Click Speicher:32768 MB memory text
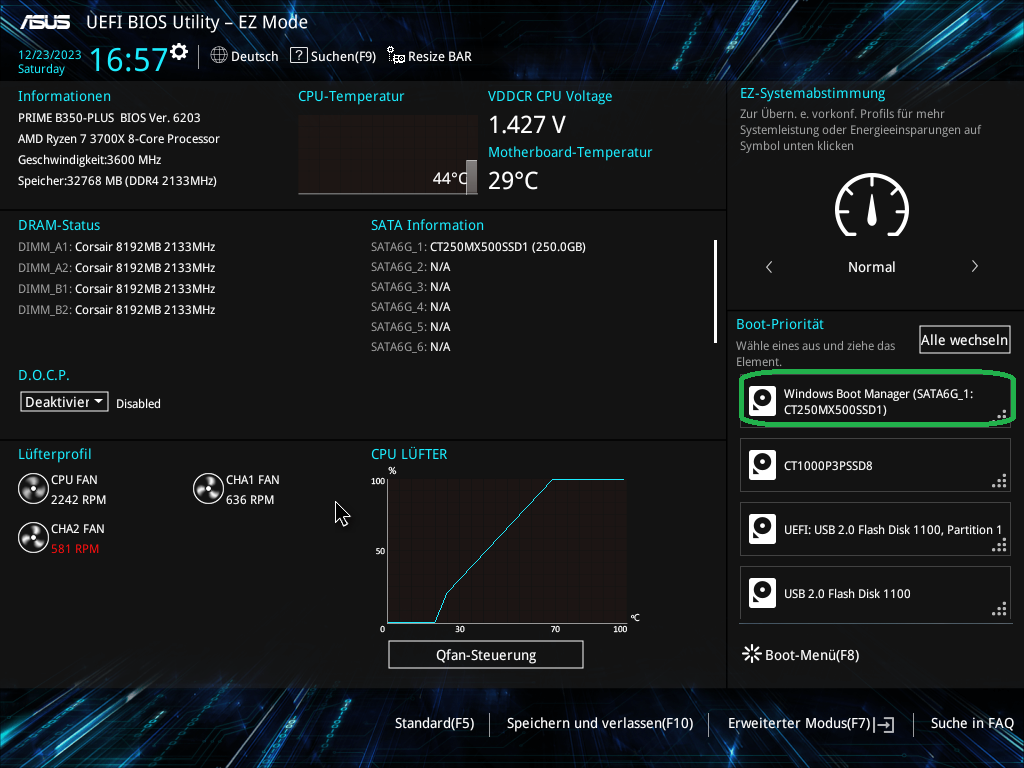Image resolution: width=1024 pixels, height=768 pixels. point(118,180)
